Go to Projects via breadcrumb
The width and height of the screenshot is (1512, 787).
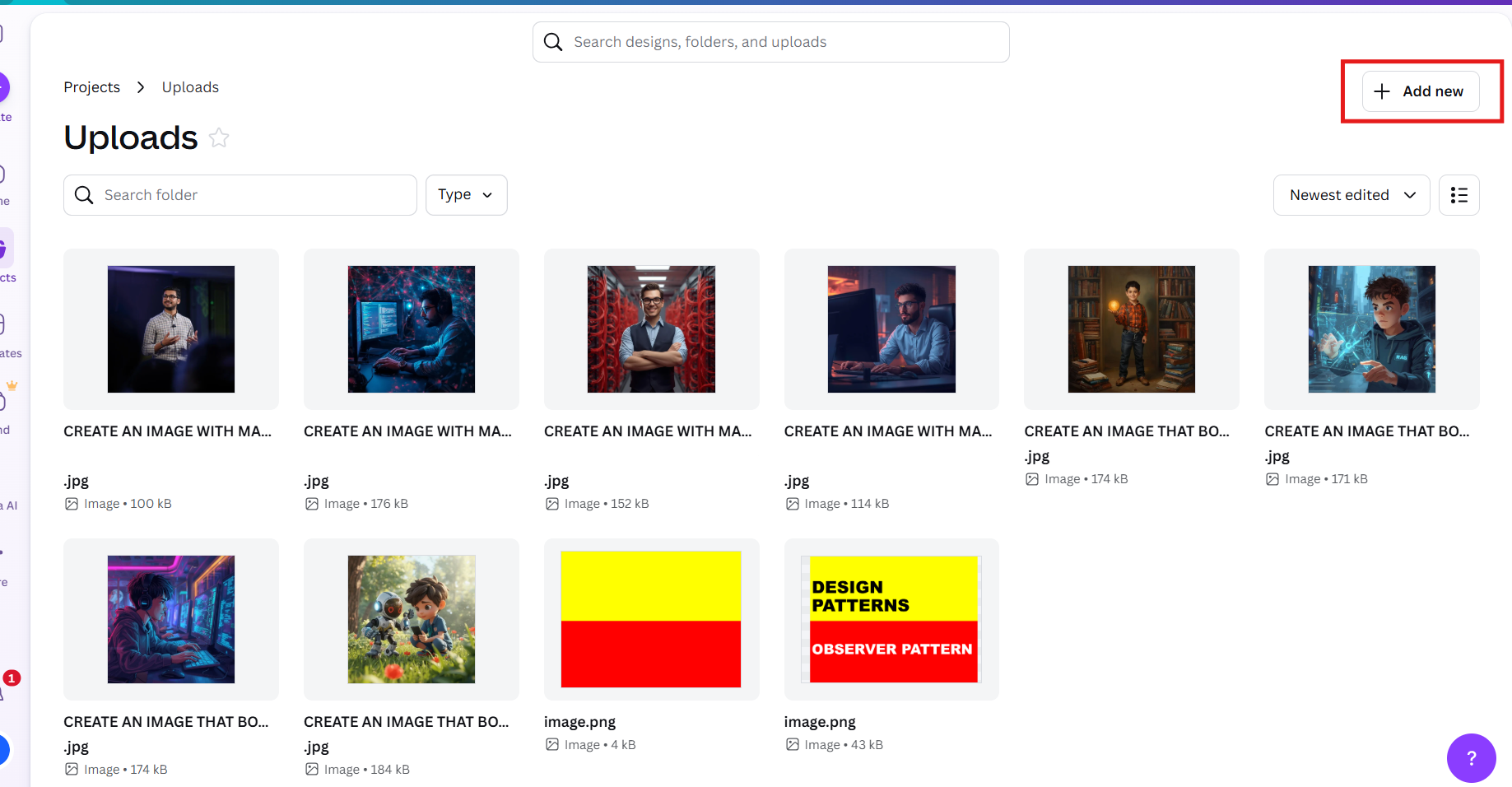point(91,87)
